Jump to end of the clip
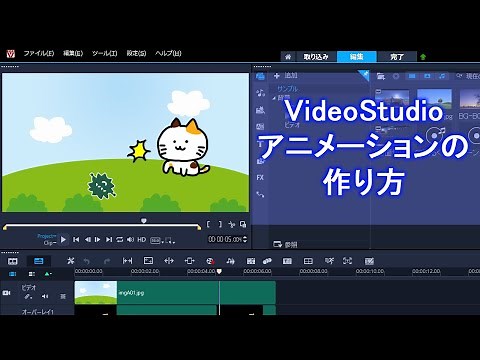 coord(109,239)
